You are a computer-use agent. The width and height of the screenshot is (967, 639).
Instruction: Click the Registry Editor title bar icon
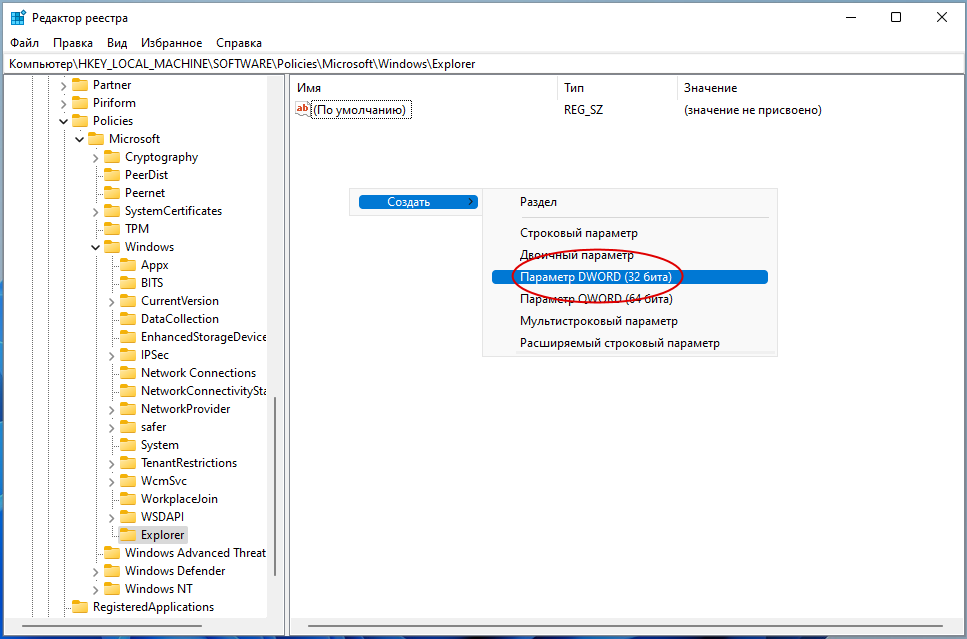click(18, 18)
